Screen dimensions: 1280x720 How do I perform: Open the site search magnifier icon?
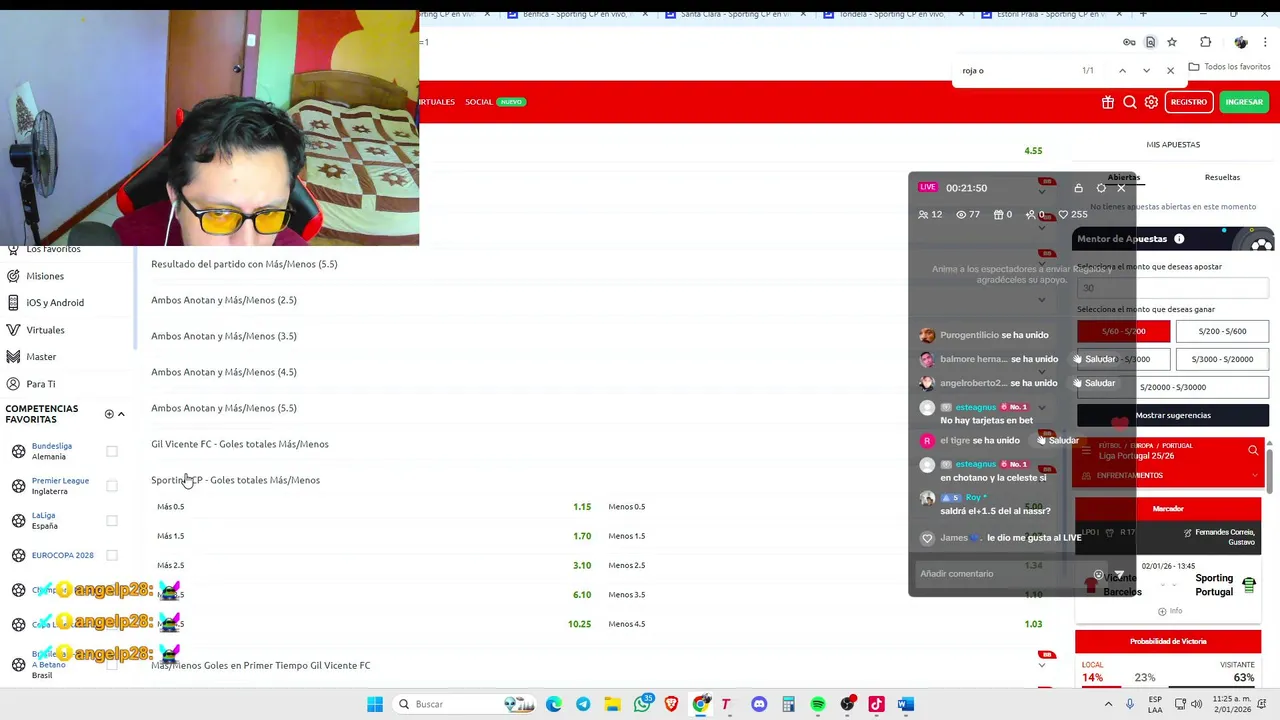(x=1130, y=102)
